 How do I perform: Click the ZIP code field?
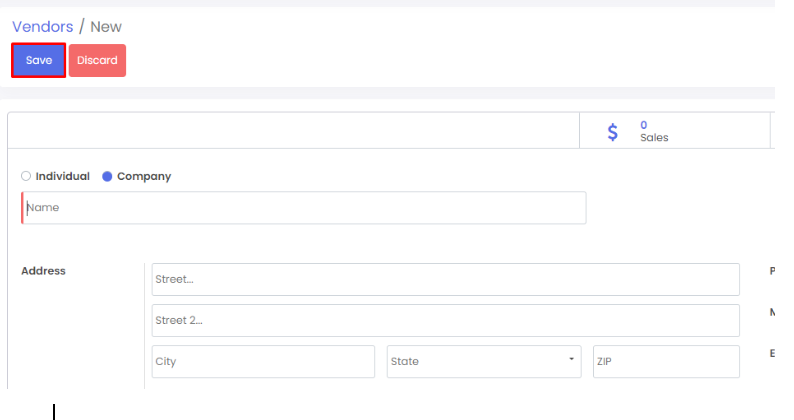665,361
